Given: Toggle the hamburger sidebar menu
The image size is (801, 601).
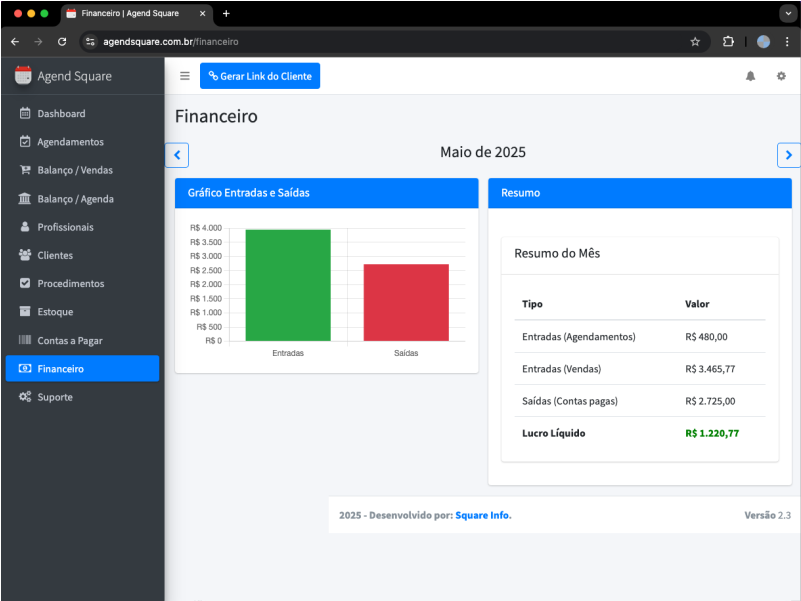Looking at the screenshot, I should (x=184, y=76).
